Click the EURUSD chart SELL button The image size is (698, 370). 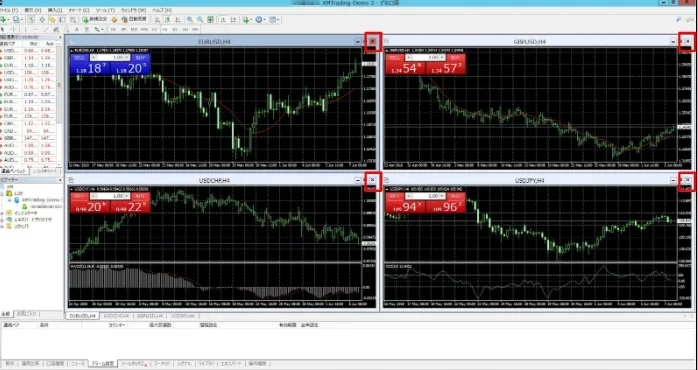(80, 57)
